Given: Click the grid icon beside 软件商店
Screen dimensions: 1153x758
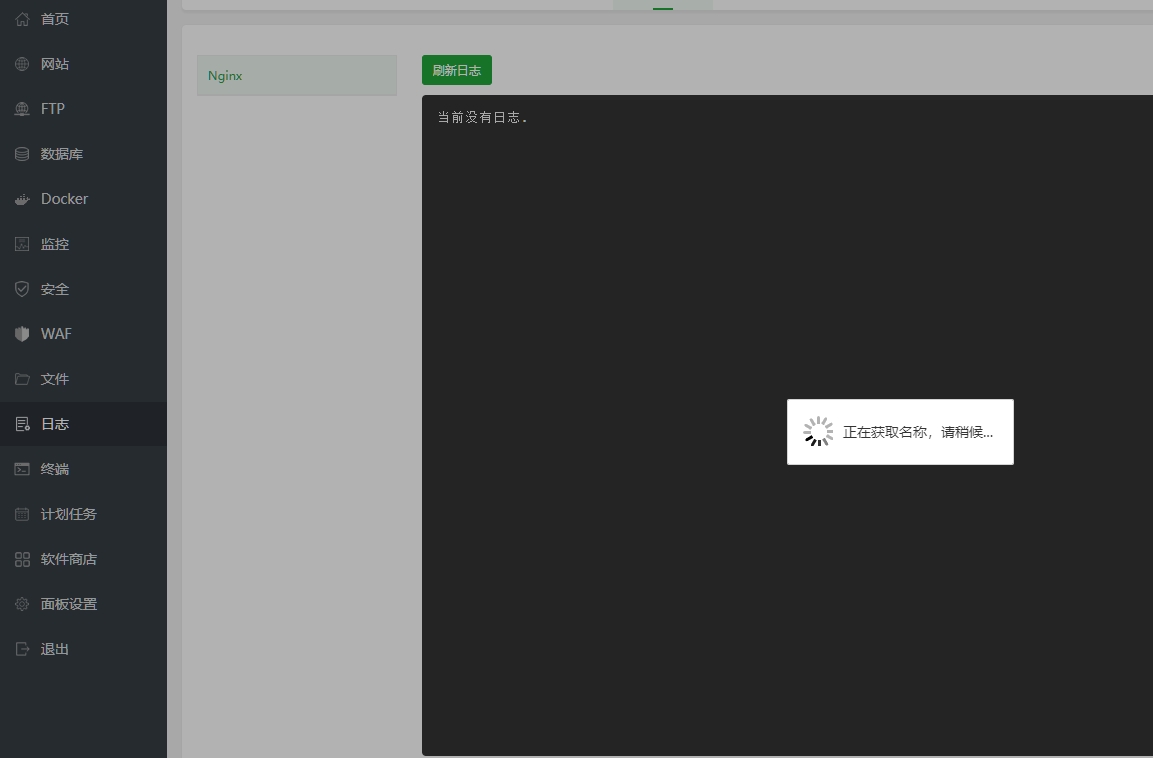Looking at the screenshot, I should point(22,559).
